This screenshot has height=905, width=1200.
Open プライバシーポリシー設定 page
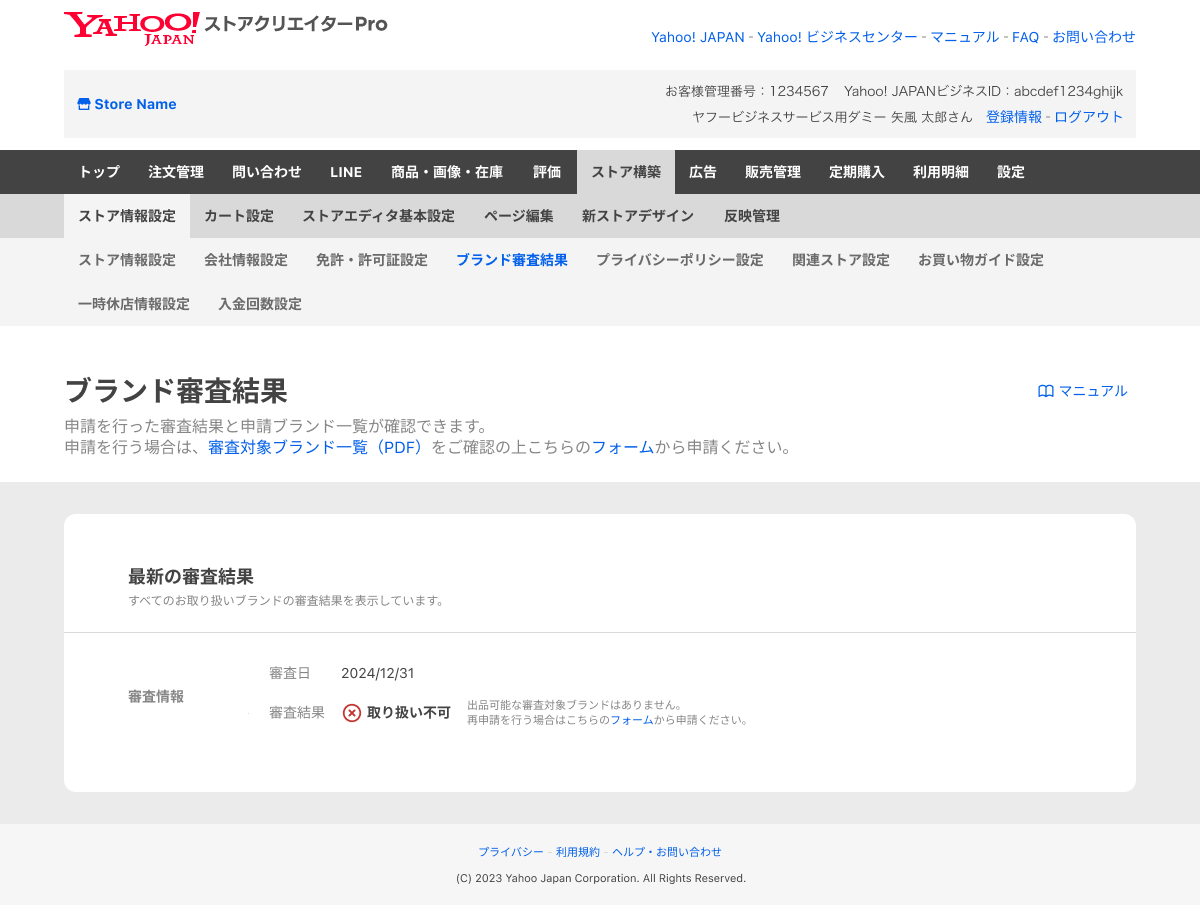pos(680,260)
